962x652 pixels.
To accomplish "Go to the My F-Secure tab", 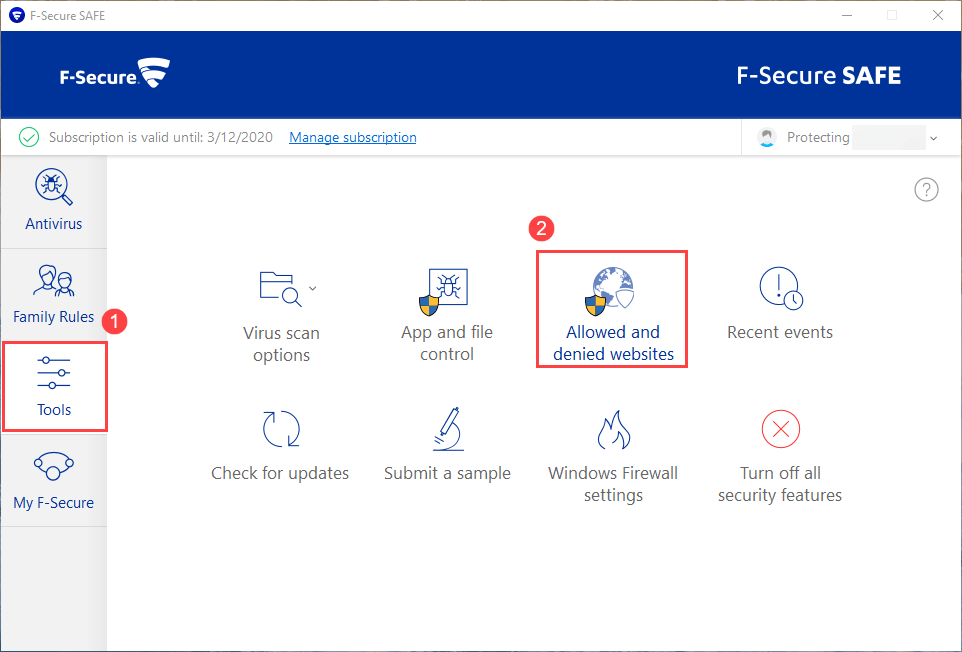I will coord(54,480).
